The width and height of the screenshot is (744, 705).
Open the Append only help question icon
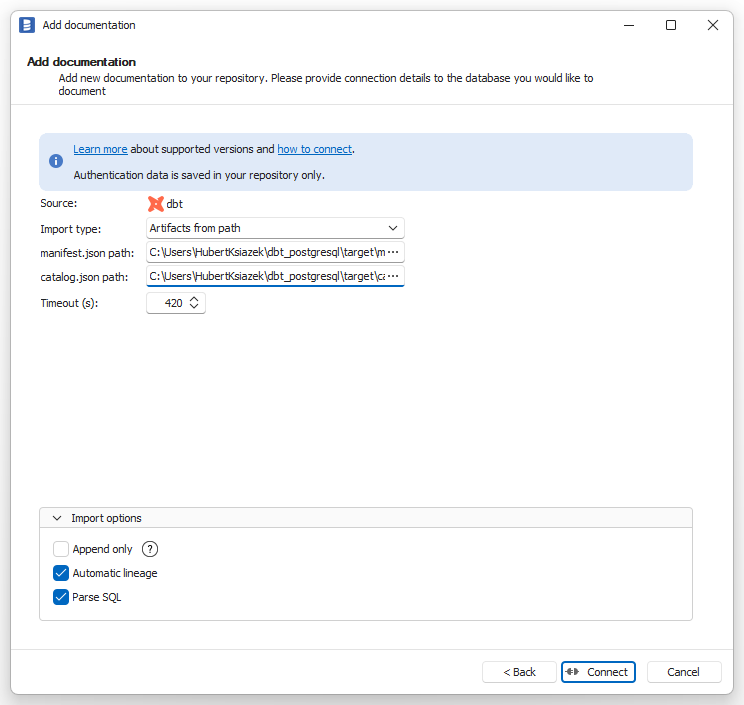[x=150, y=549]
